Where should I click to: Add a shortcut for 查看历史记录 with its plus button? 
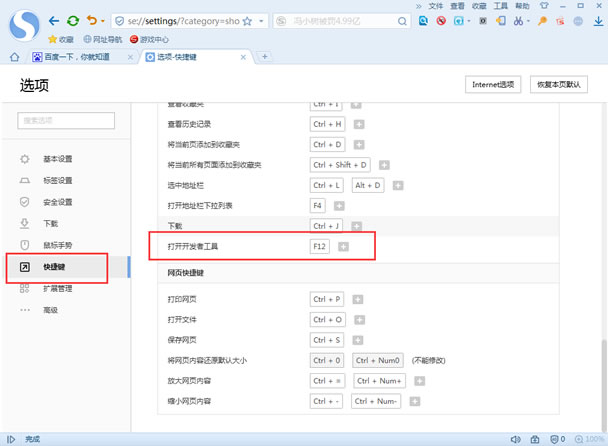[x=359, y=124]
